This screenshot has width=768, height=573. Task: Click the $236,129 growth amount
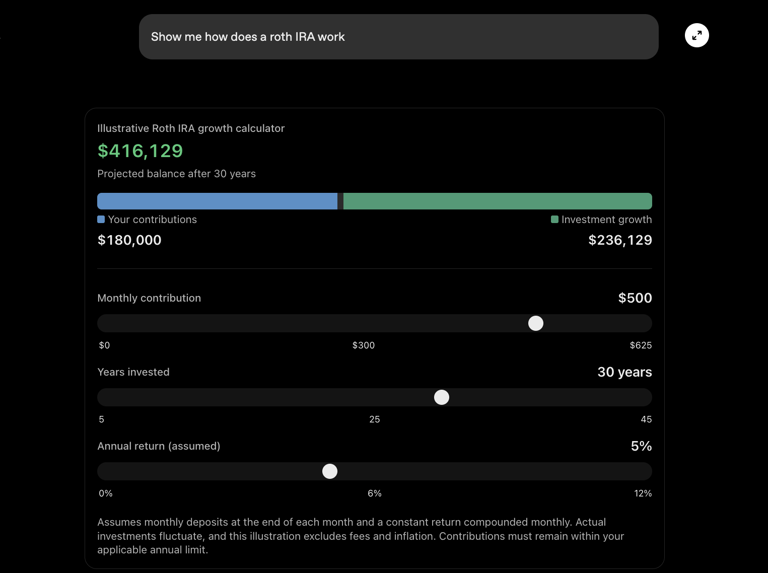pos(620,240)
